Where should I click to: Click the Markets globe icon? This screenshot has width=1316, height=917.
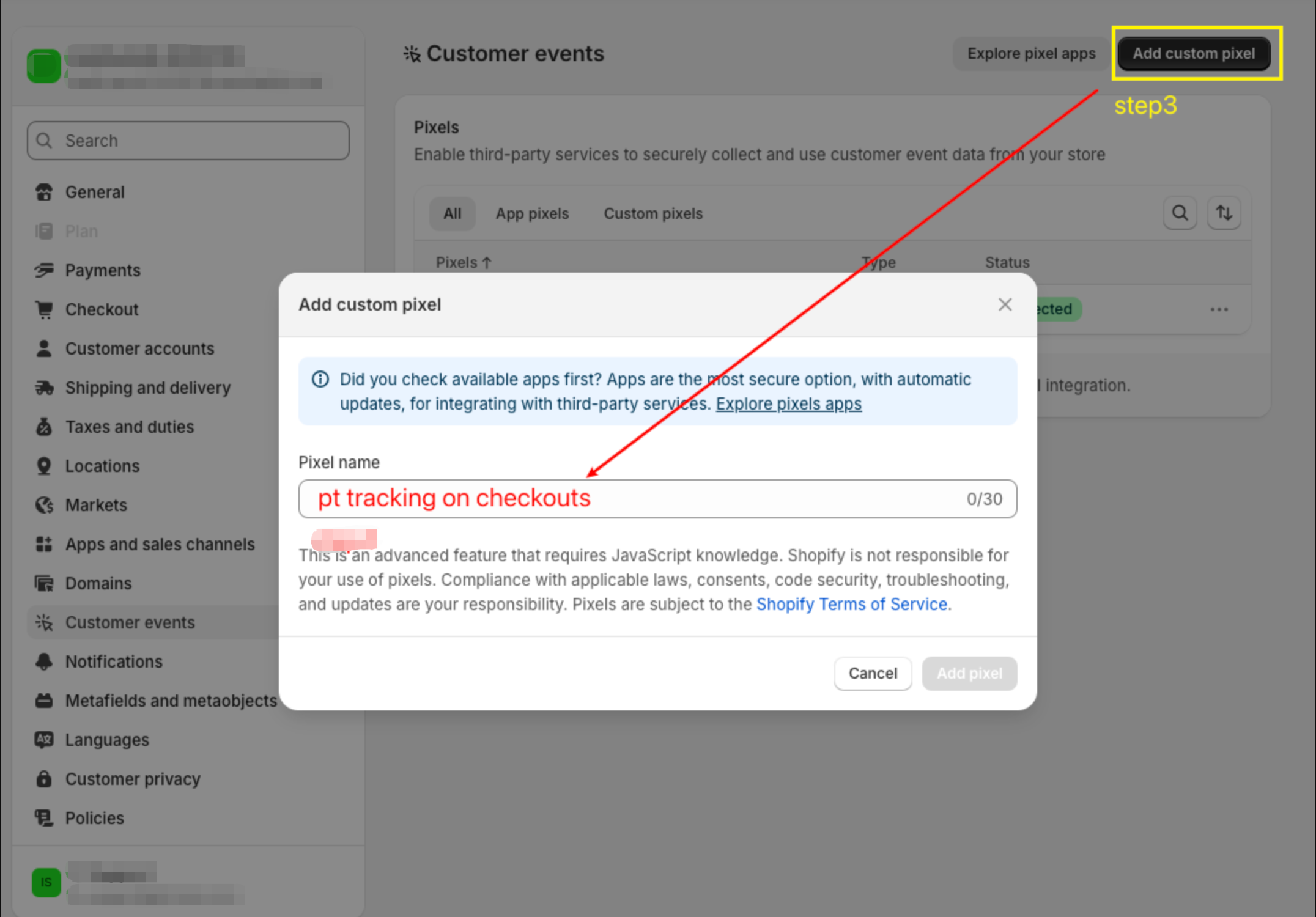(44, 505)
